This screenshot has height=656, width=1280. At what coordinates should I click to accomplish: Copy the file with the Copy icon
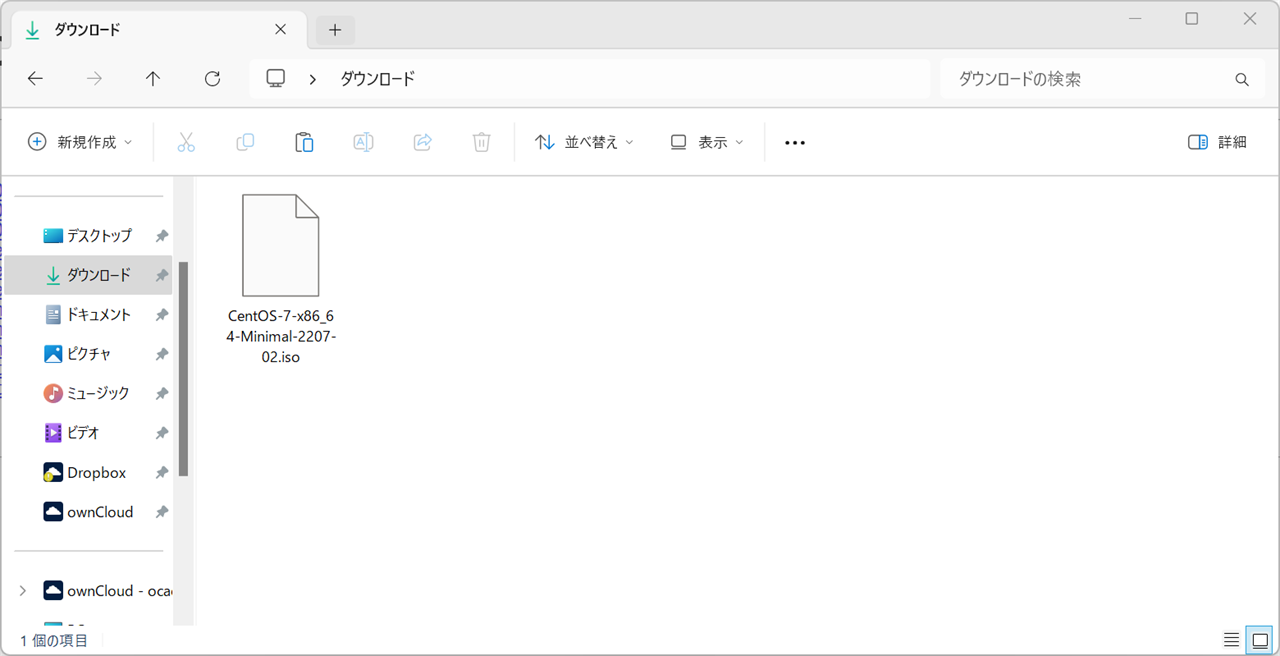pyautogui.click(x=245, y=142)
